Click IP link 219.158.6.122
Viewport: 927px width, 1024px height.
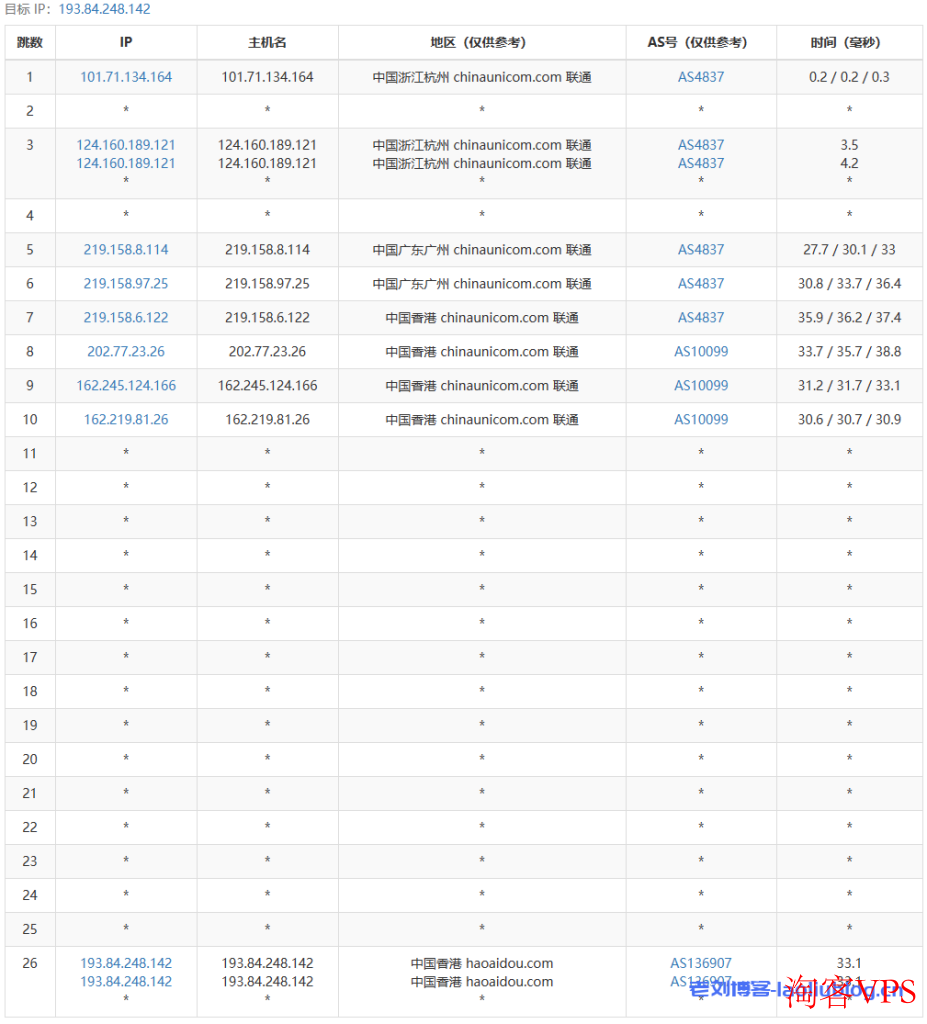click(x=126, y=317)
